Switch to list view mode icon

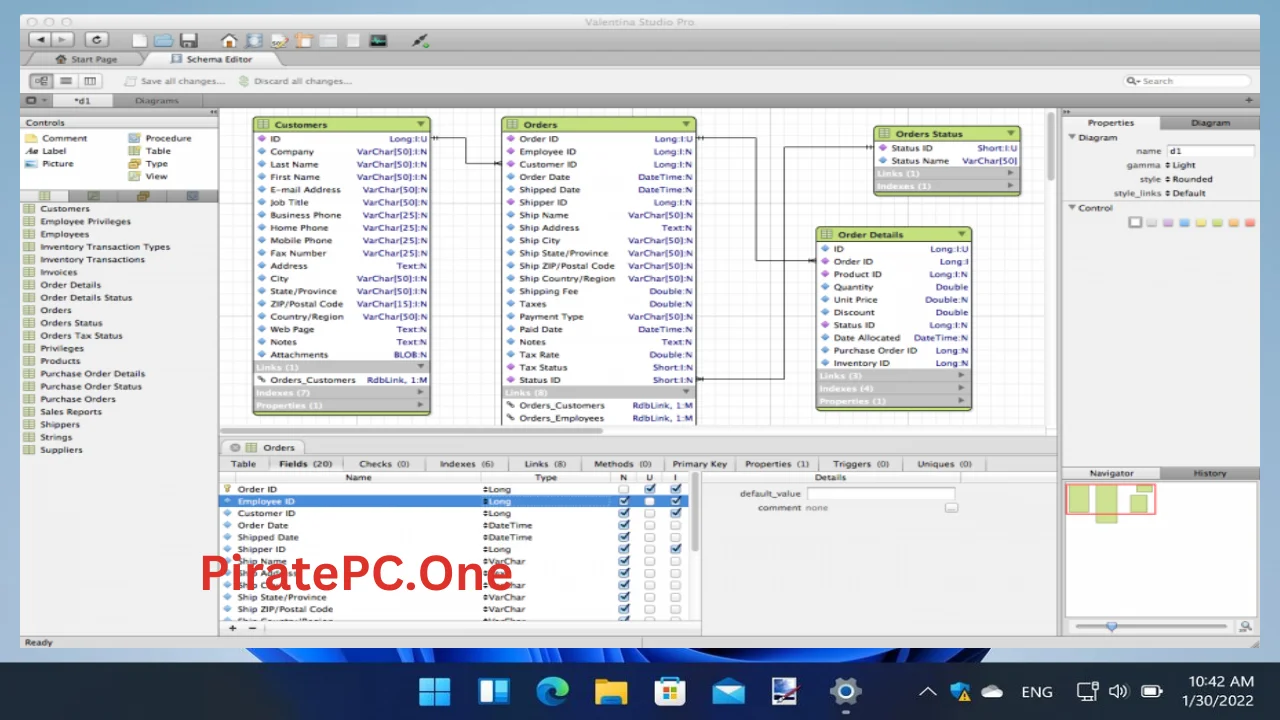(x=66, y=81)
